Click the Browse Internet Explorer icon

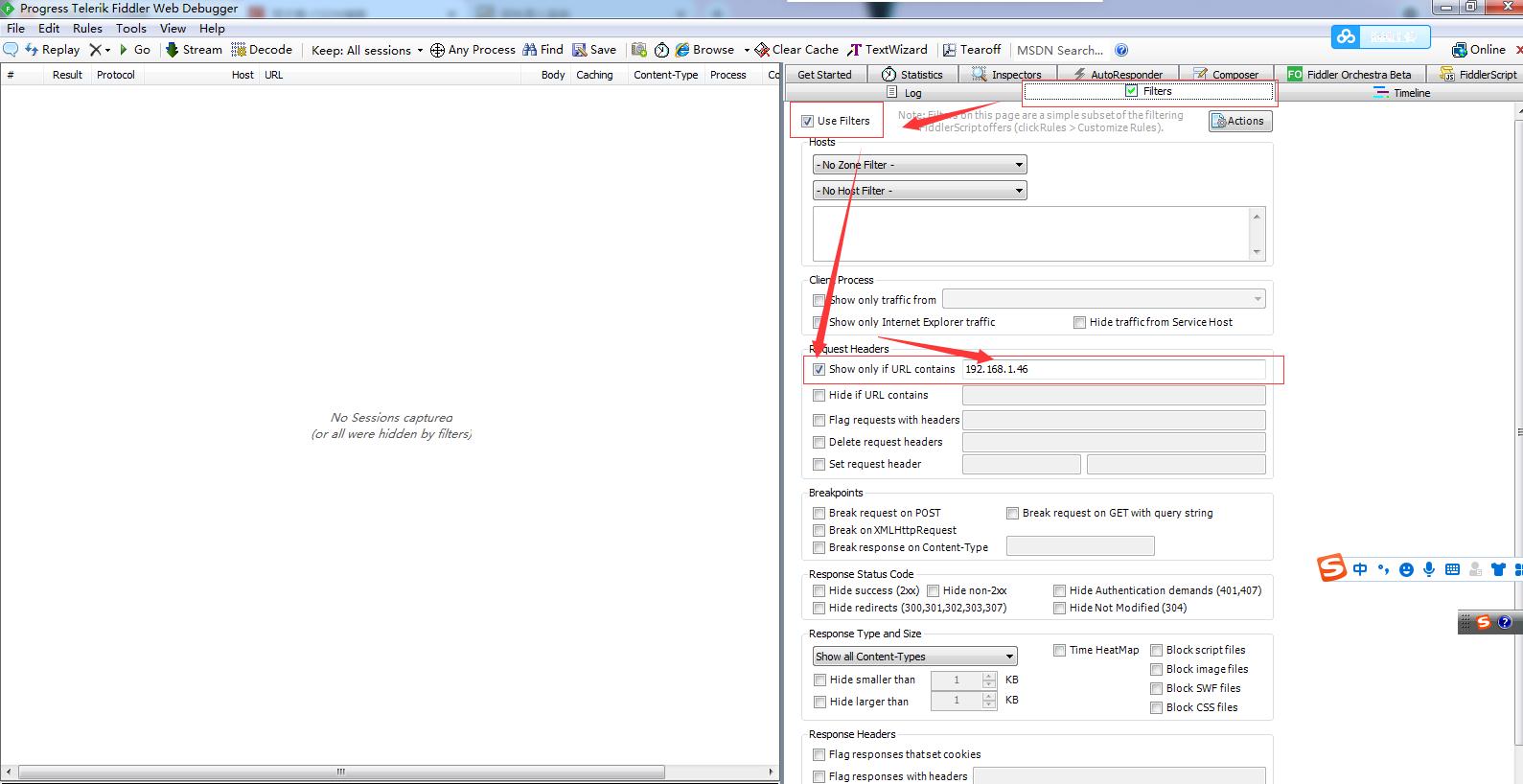(682, 50)
